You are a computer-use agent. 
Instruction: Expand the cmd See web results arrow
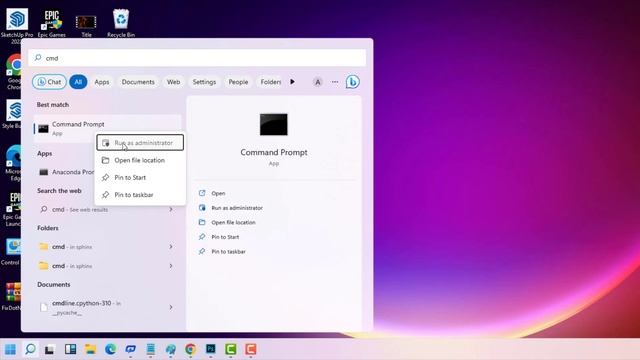point(171,209)
